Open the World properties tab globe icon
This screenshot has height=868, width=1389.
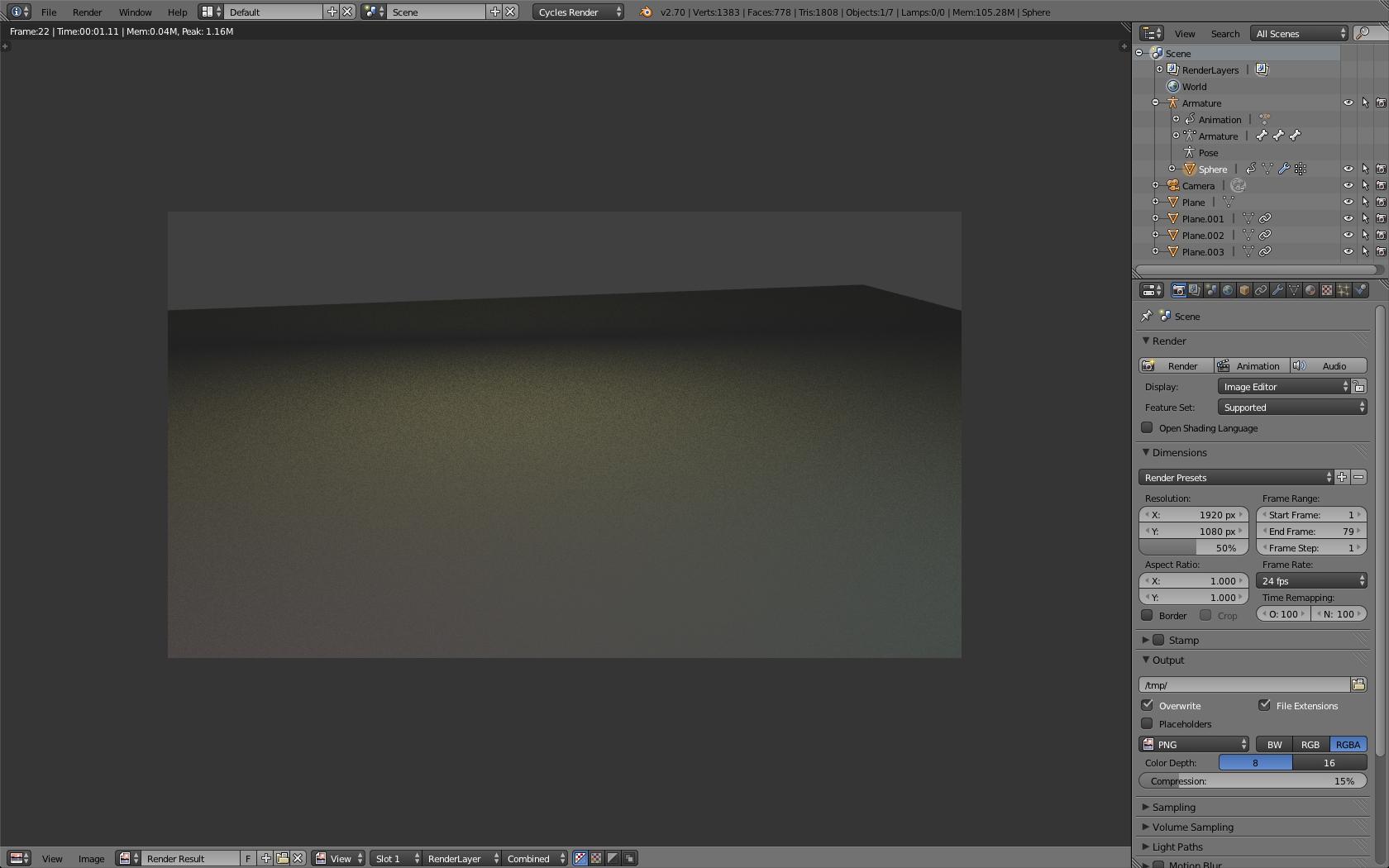coord(1228,290)
